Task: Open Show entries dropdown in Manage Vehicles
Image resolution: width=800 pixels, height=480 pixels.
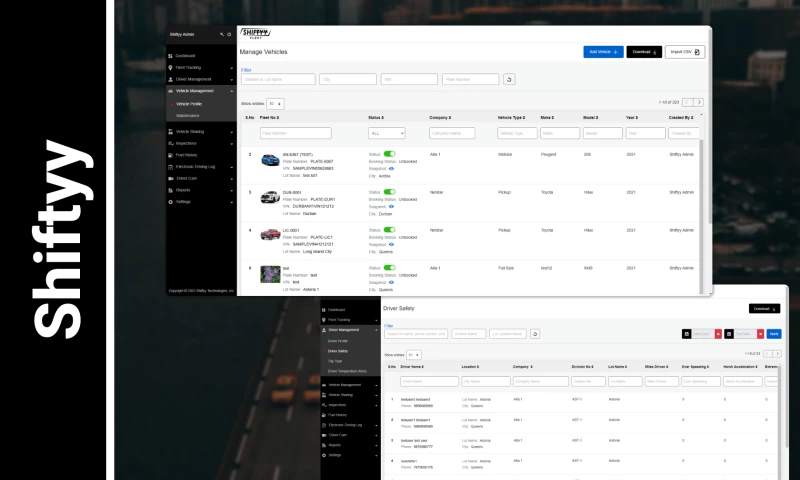Action: 275,104
